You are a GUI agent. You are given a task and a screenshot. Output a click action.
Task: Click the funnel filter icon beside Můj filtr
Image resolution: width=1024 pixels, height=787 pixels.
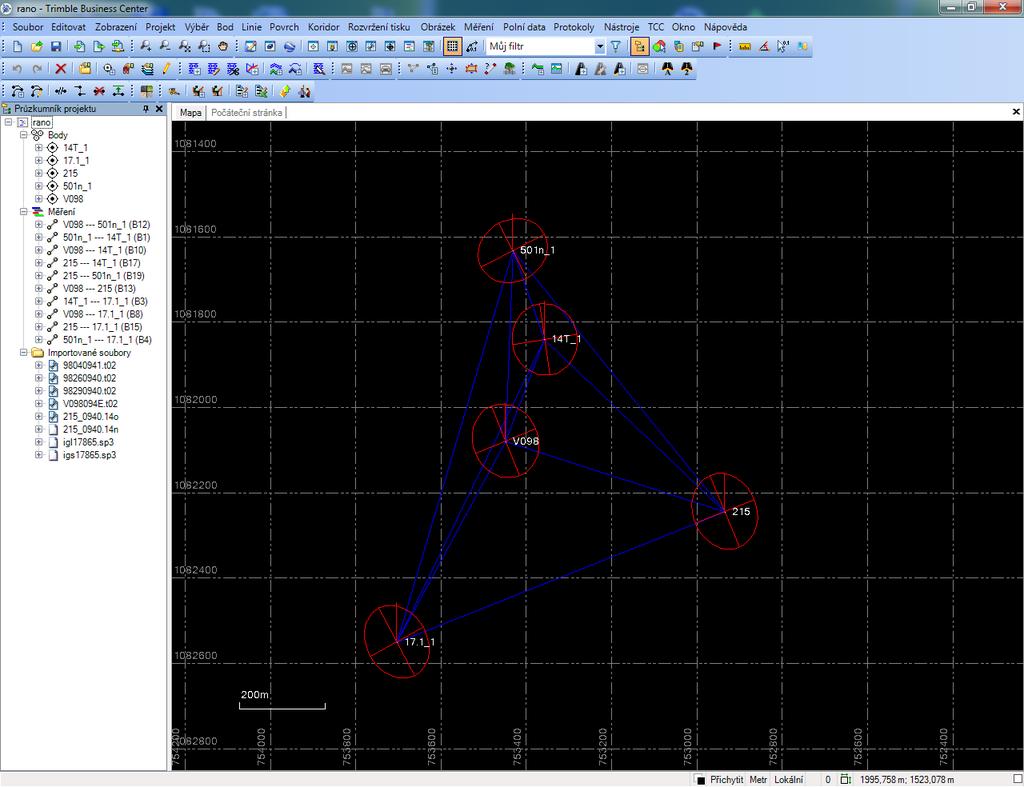click(615, 46)
